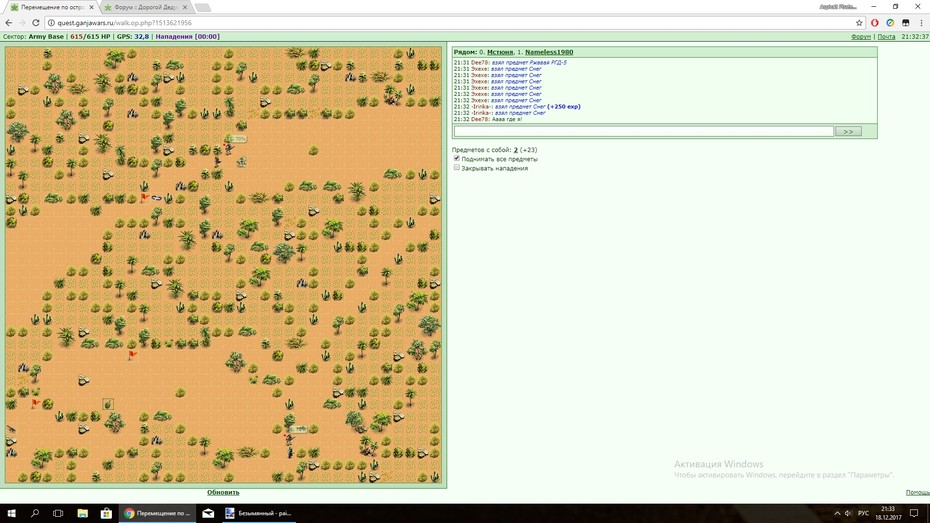The image size is (930, 523).
Task: Open Windows Start menu
Action: coord(11,513)
